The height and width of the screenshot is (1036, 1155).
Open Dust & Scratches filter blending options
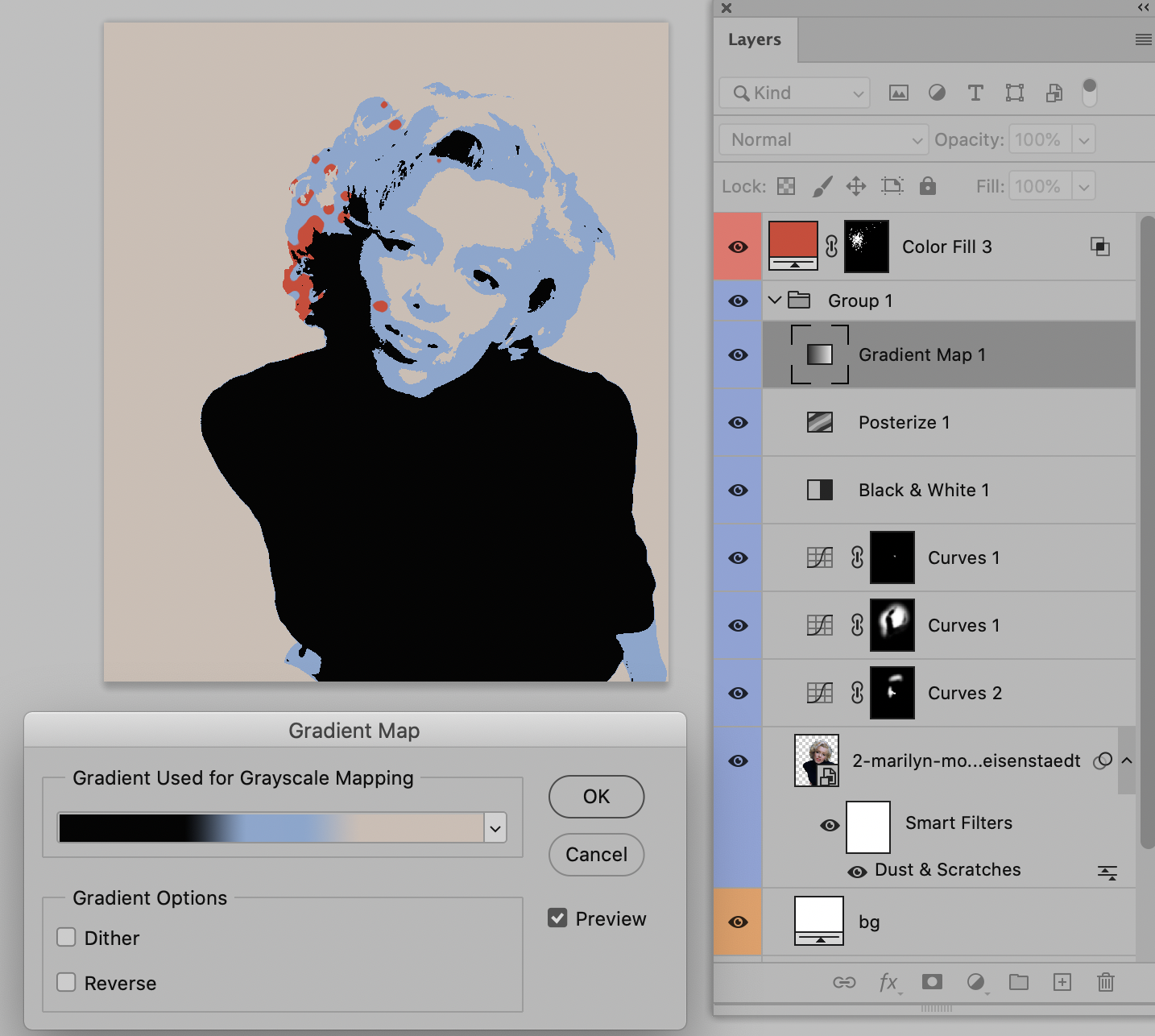pos(1107,872)
